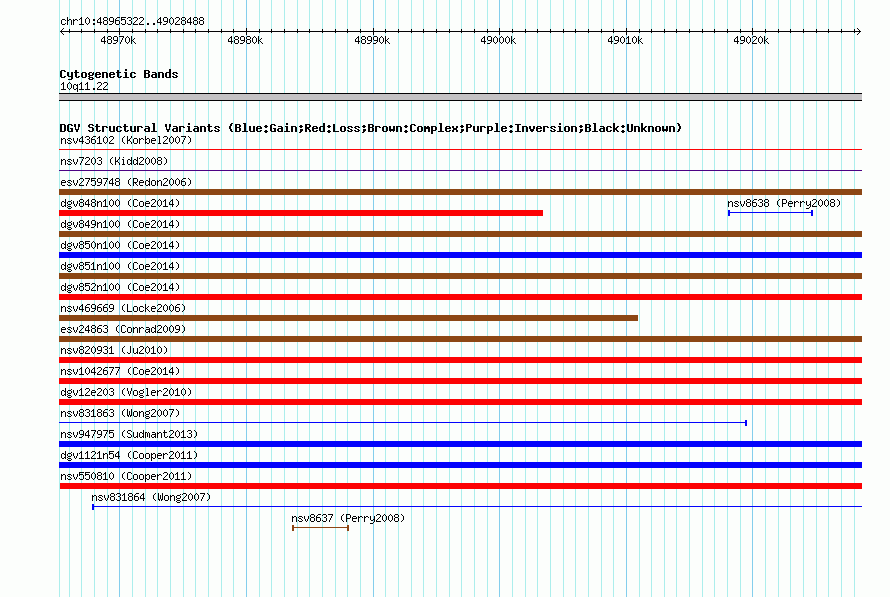Click the 49020k ruler tick label

point(751,40)
